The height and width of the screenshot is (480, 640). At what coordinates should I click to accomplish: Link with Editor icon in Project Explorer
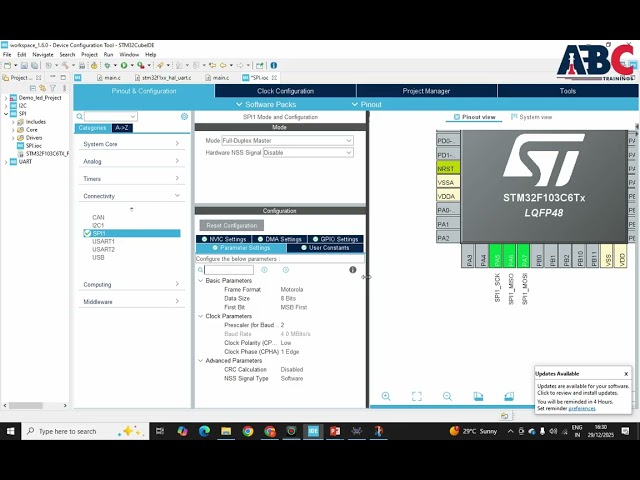coord(42,88)
